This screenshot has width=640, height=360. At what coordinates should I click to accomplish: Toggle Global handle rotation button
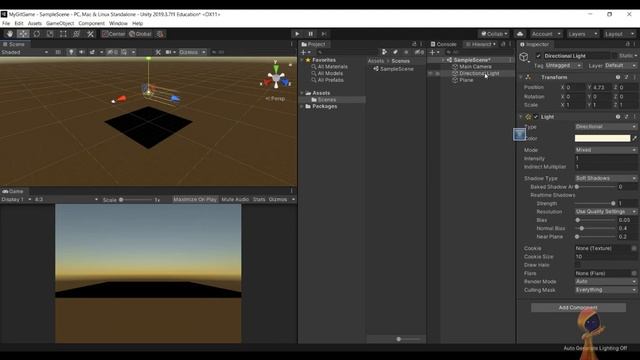click(x=140, y=34)
